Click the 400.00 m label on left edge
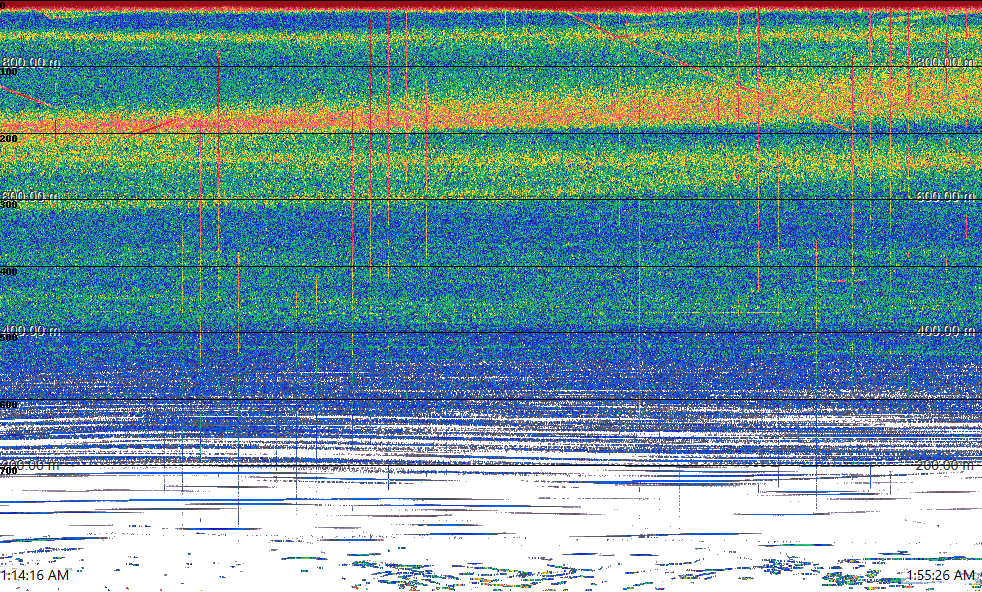The image size is (982, 592). [31, 330]
